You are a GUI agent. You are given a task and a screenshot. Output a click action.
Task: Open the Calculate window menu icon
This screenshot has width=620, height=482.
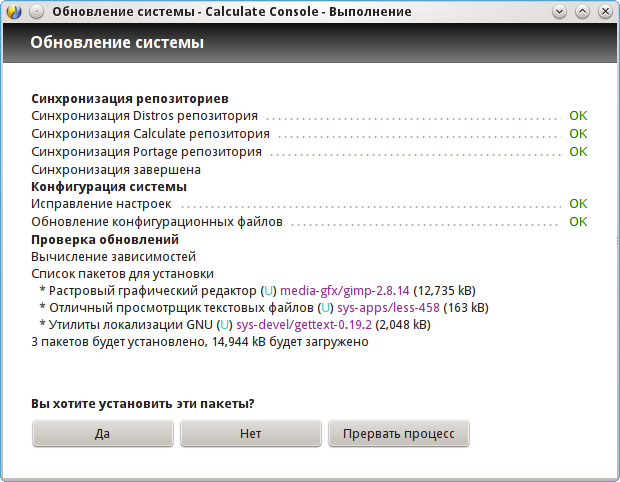(x=14, y=12)
